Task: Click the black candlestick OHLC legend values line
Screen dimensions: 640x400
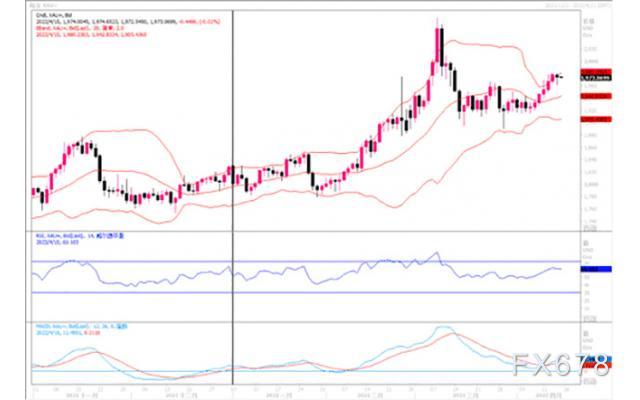Action: point(128,22)
